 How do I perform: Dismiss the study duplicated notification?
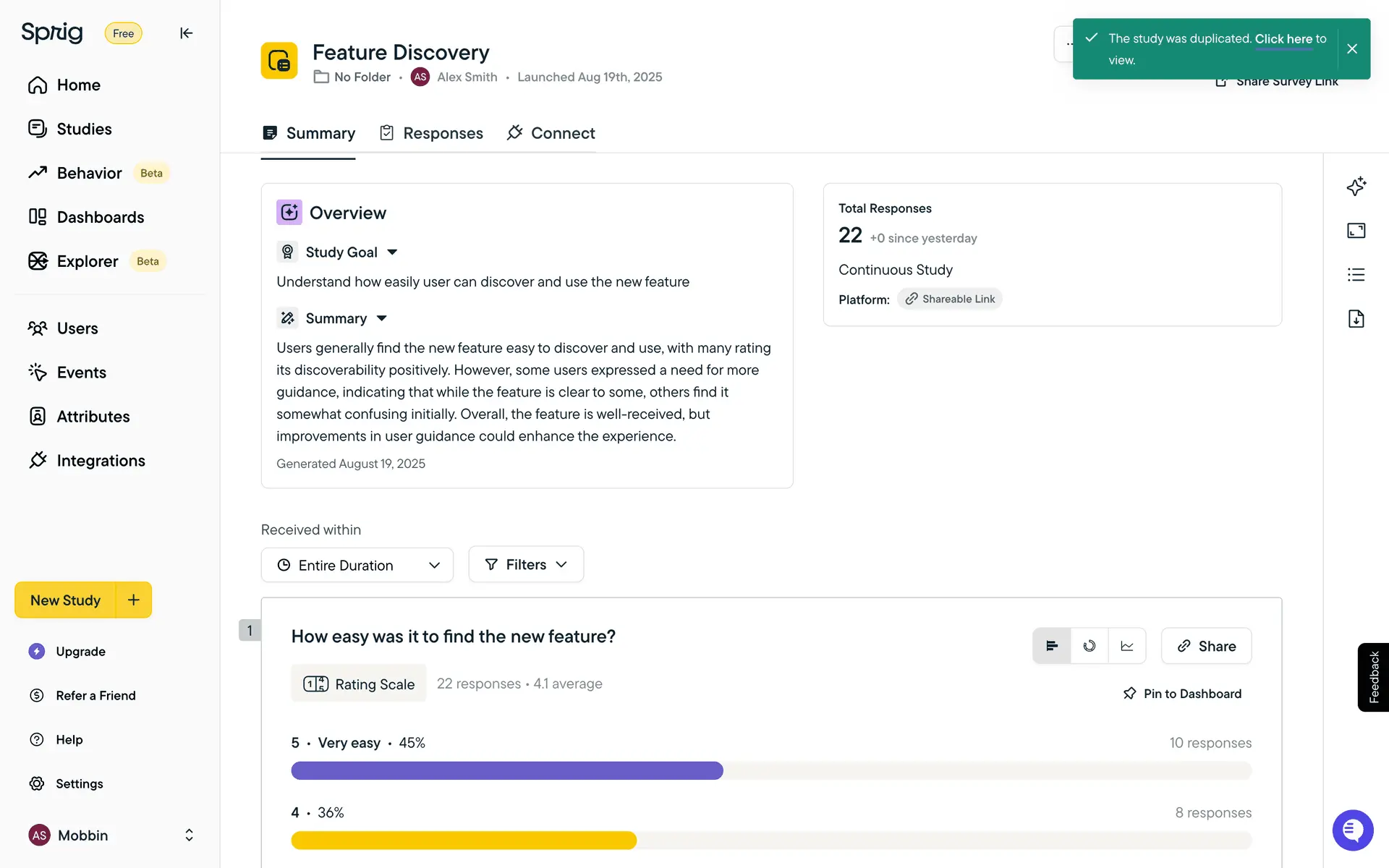1351,48
